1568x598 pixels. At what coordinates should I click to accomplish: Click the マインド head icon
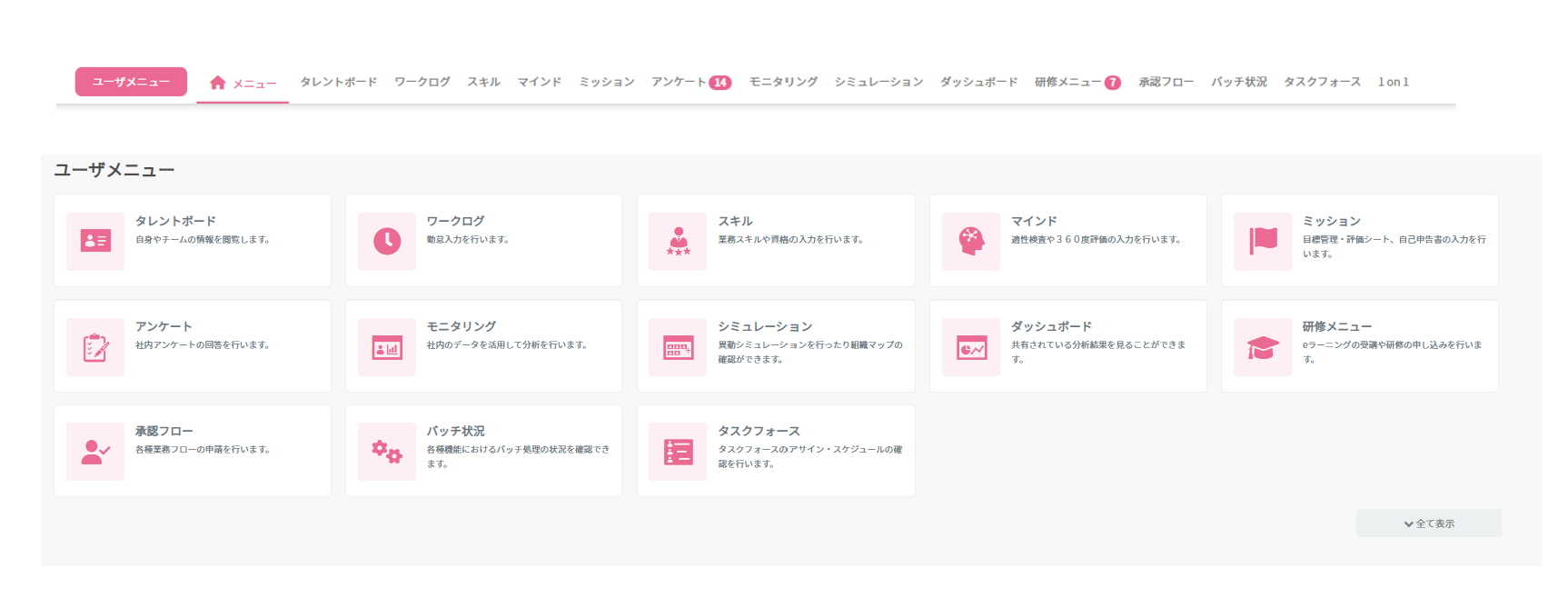pos(971,241)
